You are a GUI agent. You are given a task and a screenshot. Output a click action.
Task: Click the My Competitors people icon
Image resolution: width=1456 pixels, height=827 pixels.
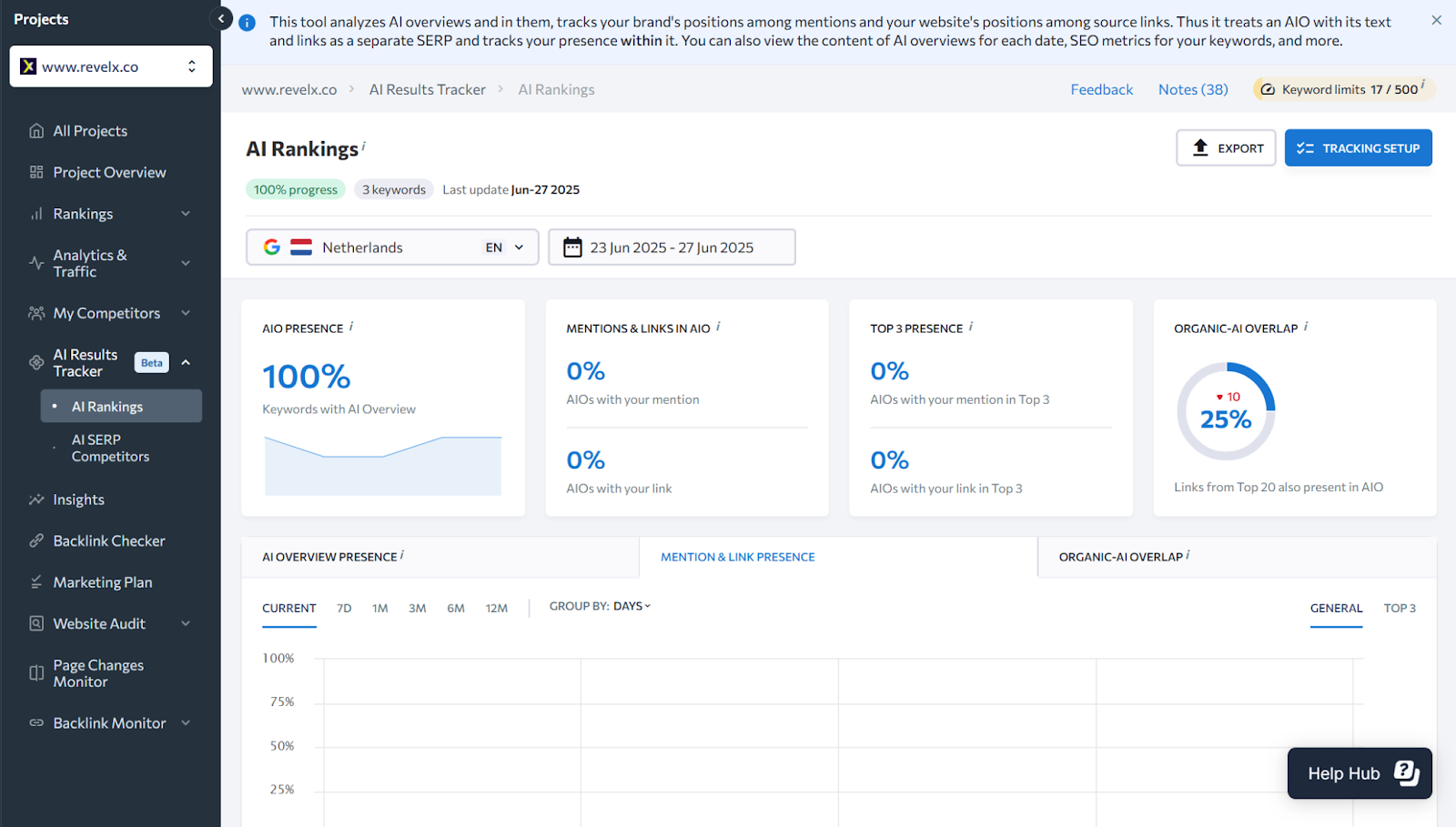36,313
